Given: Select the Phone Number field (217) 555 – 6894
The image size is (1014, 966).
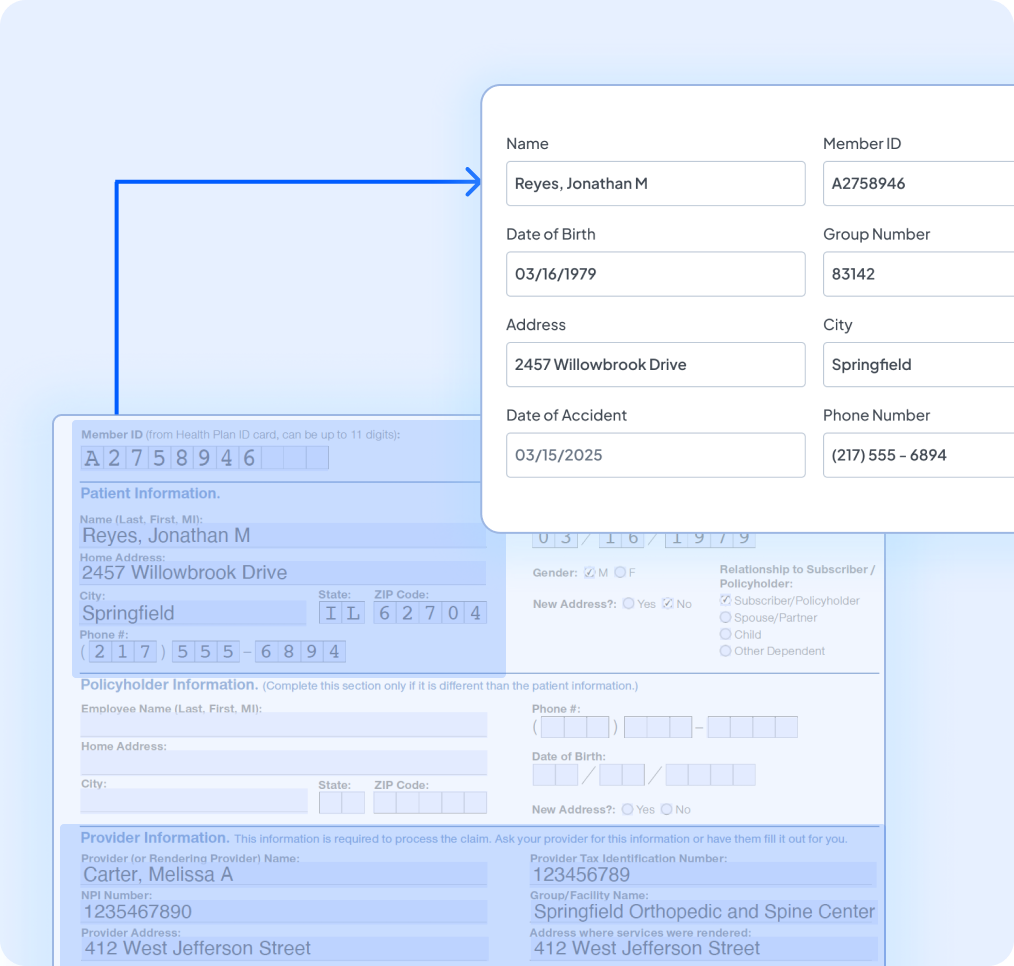Looking at the screenshot, I should point(918,455).
